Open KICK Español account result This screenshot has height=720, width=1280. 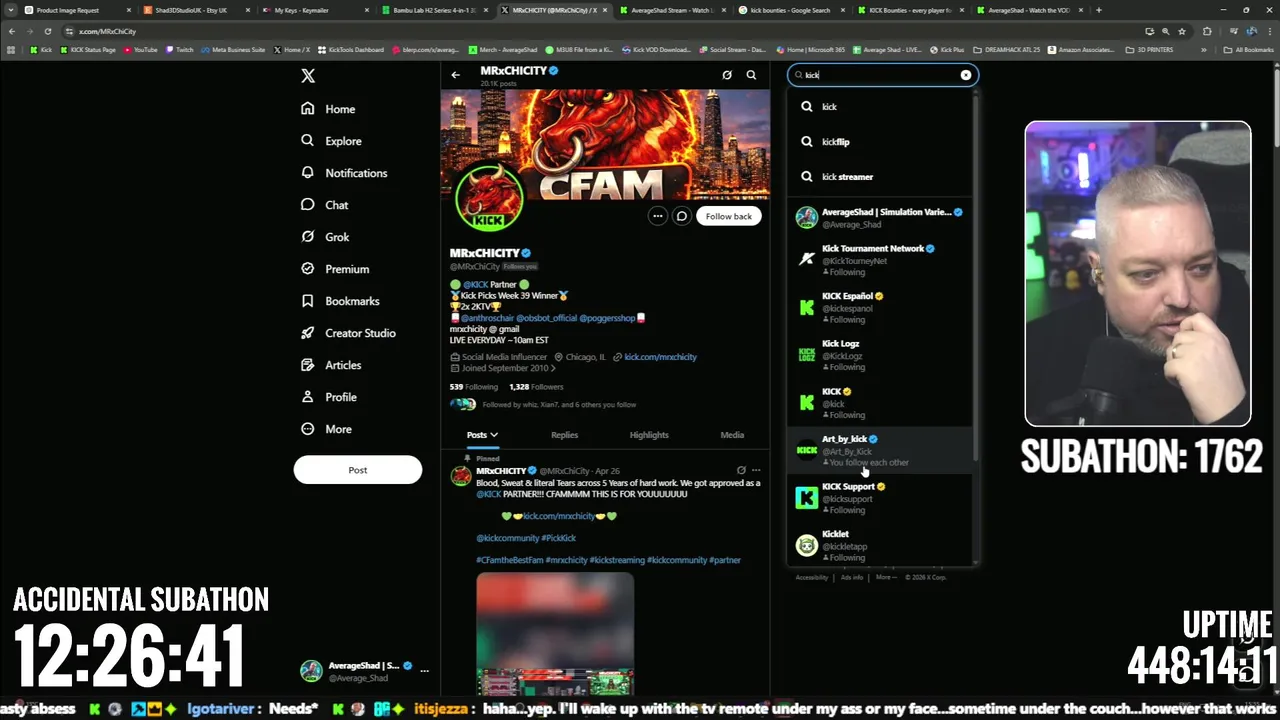coord(881,307)
